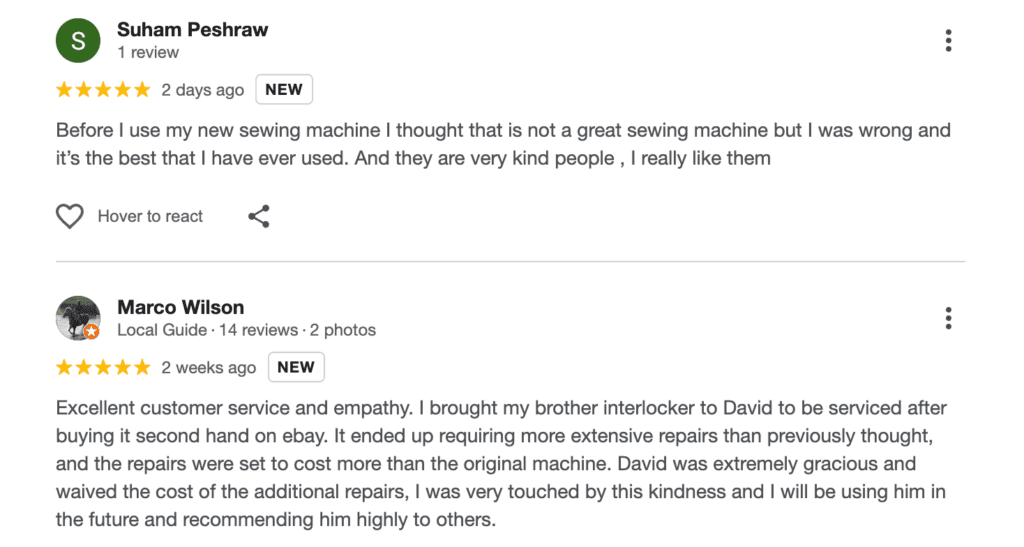Click the "2 days ago" timestamp
This screenshot has width=1024, height=547.
[x=202, y=90]
